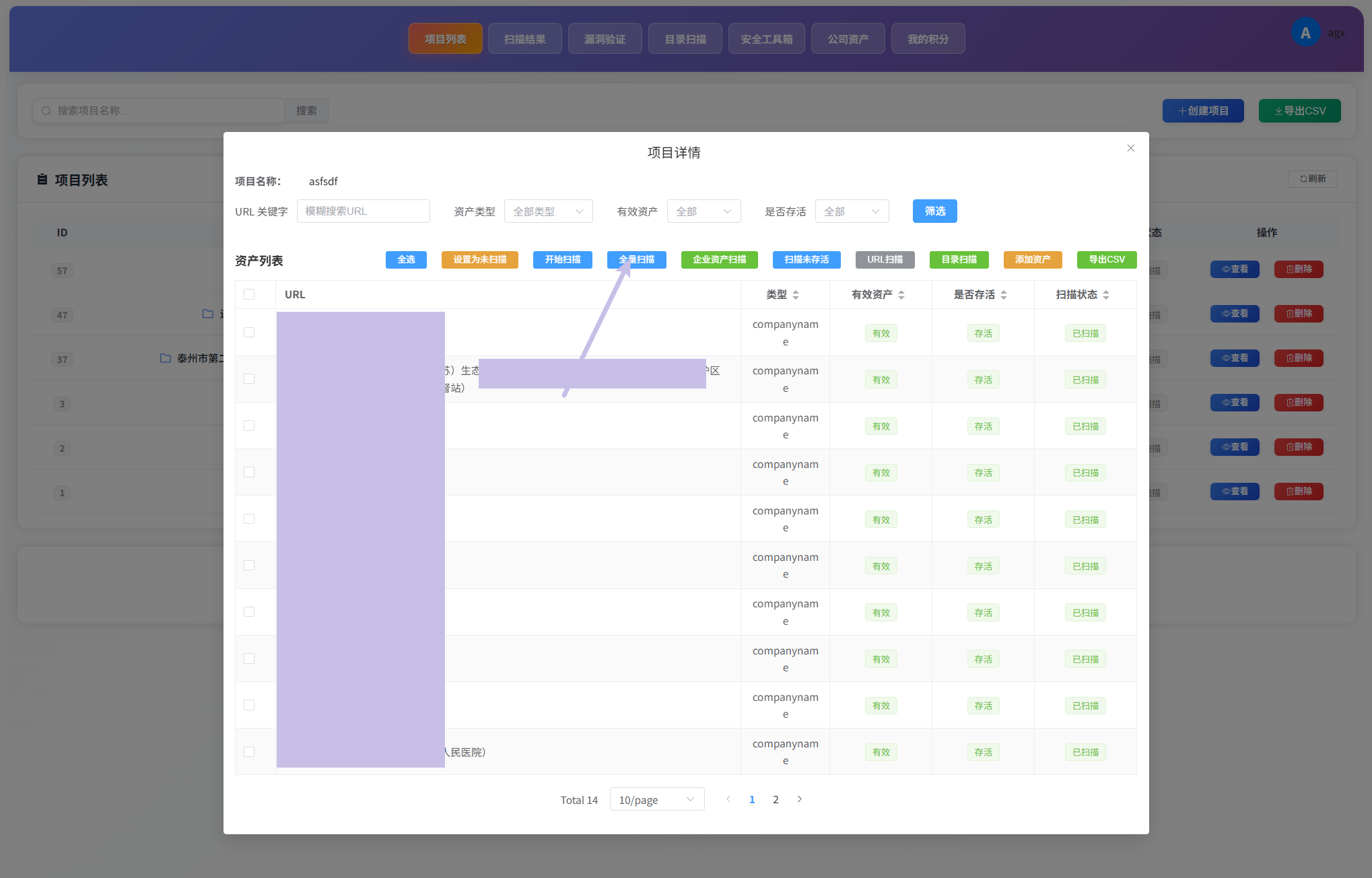
Task: Click 查看 for project row 47
Action: point(1235,314)
